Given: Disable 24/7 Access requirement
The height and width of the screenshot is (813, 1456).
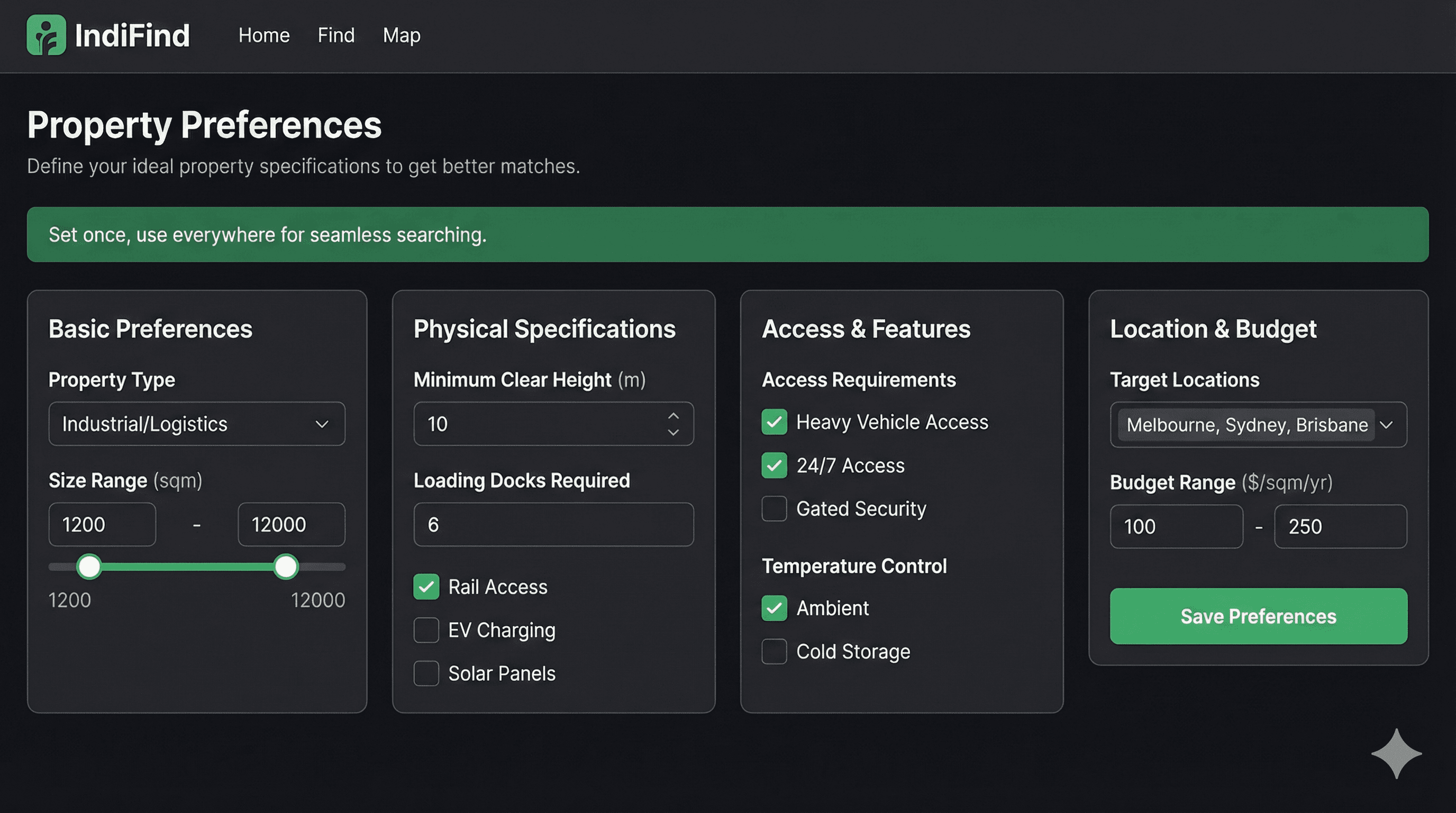Looking at the screenshot, I should [x=774, y=465].
